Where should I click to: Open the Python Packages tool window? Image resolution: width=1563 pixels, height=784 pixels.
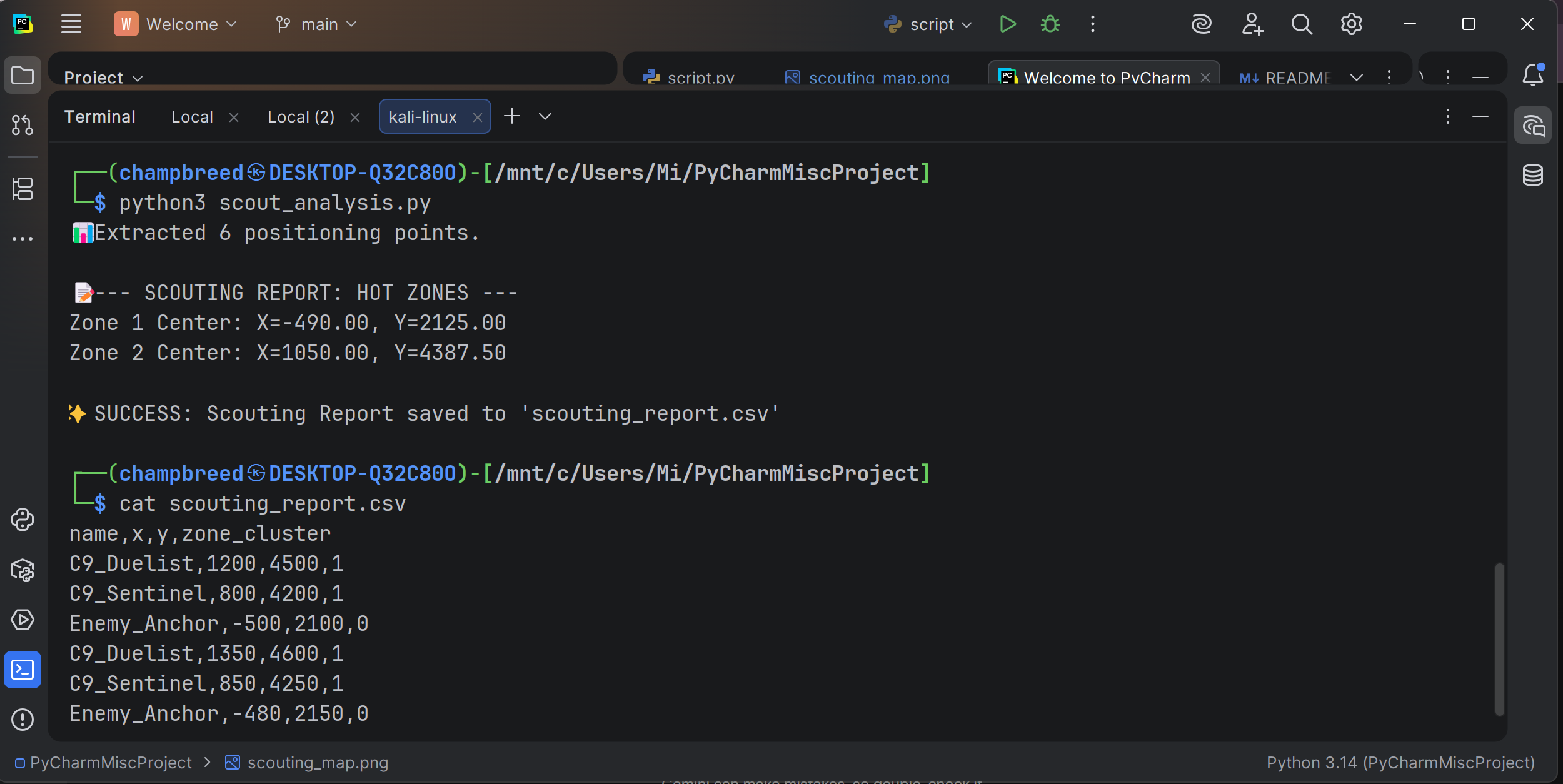click(x=23, y=570)
